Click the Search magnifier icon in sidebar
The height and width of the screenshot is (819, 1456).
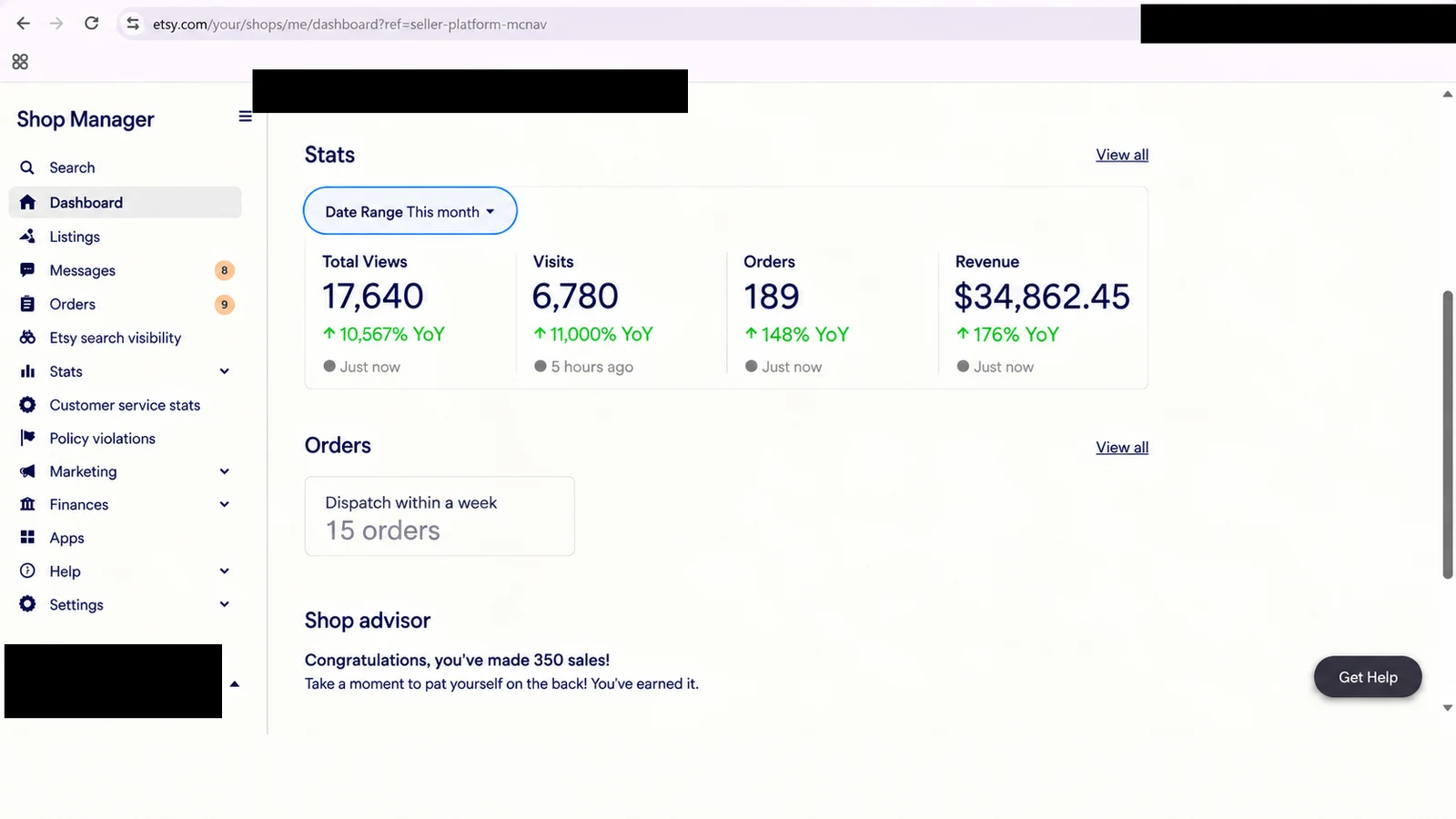pos(27,167)
